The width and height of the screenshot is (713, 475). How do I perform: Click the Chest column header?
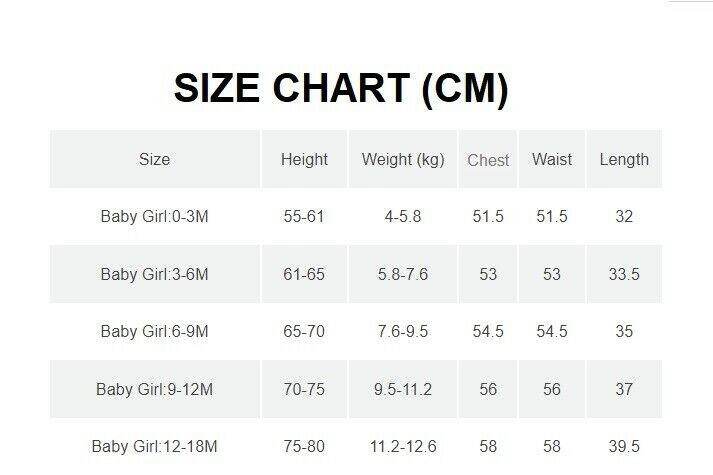point(488,160)
